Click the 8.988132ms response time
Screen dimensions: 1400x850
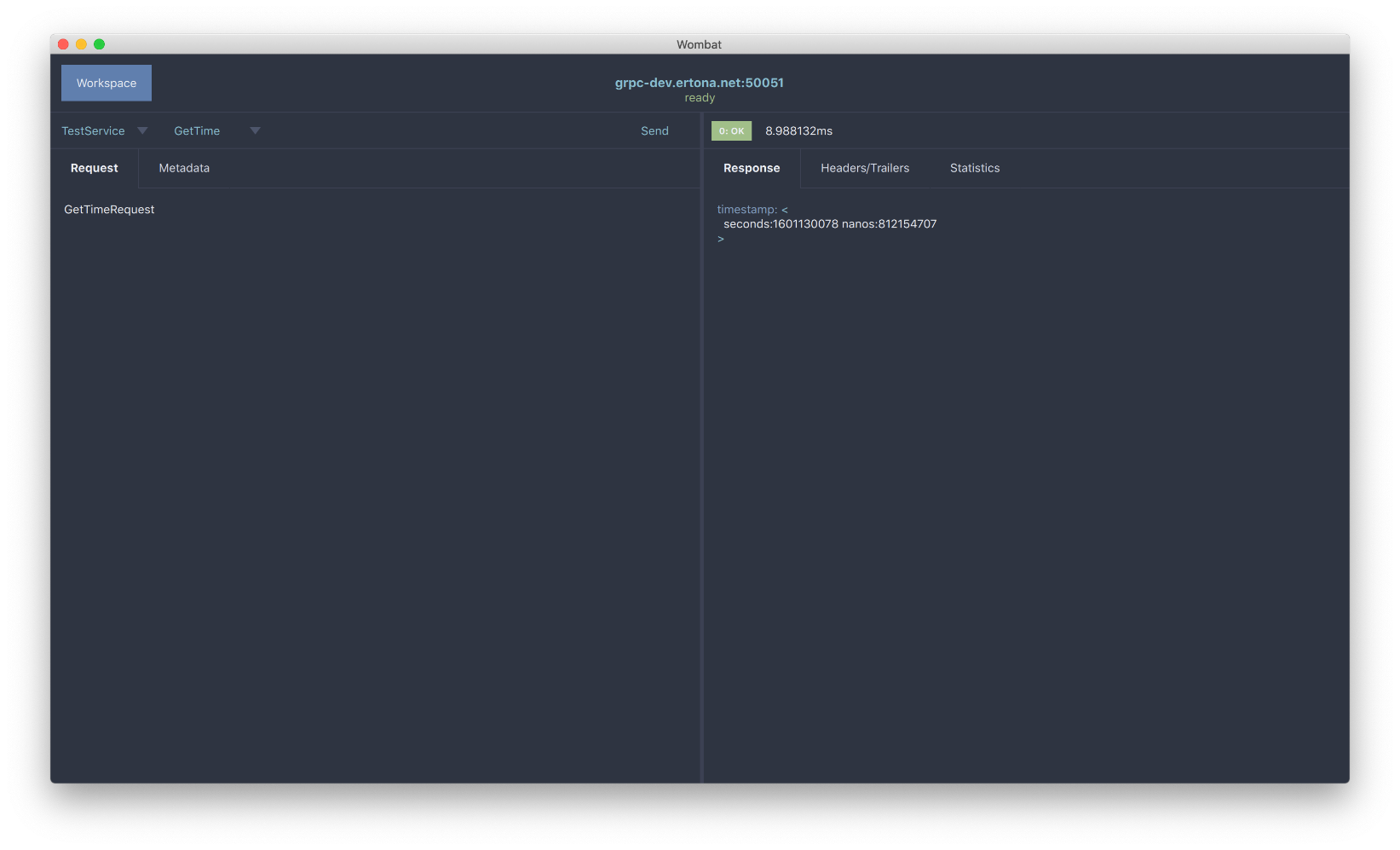[x=798, y=130]
